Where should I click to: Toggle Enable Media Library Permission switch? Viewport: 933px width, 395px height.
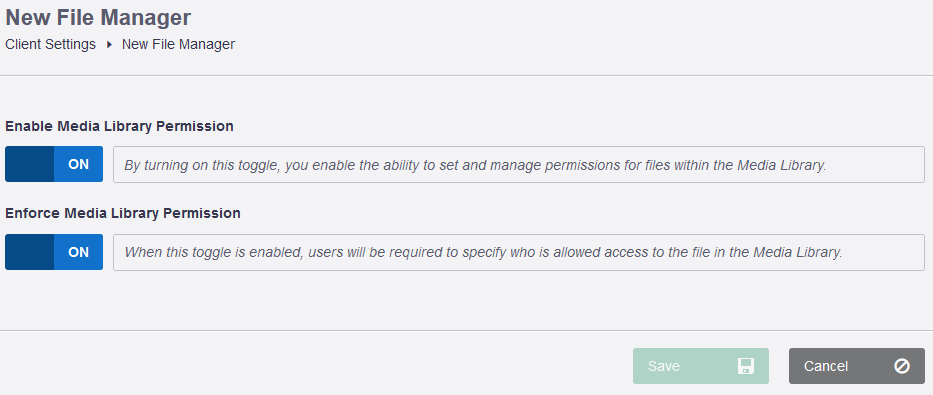point(54,164)
